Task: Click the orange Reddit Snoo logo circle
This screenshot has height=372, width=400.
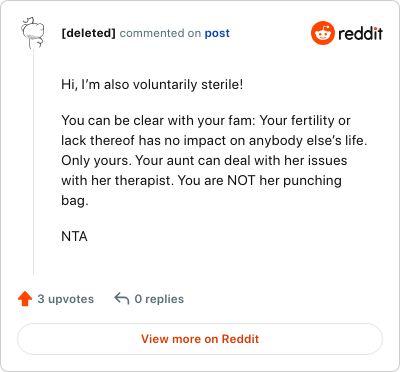Action: pos(322,33)
